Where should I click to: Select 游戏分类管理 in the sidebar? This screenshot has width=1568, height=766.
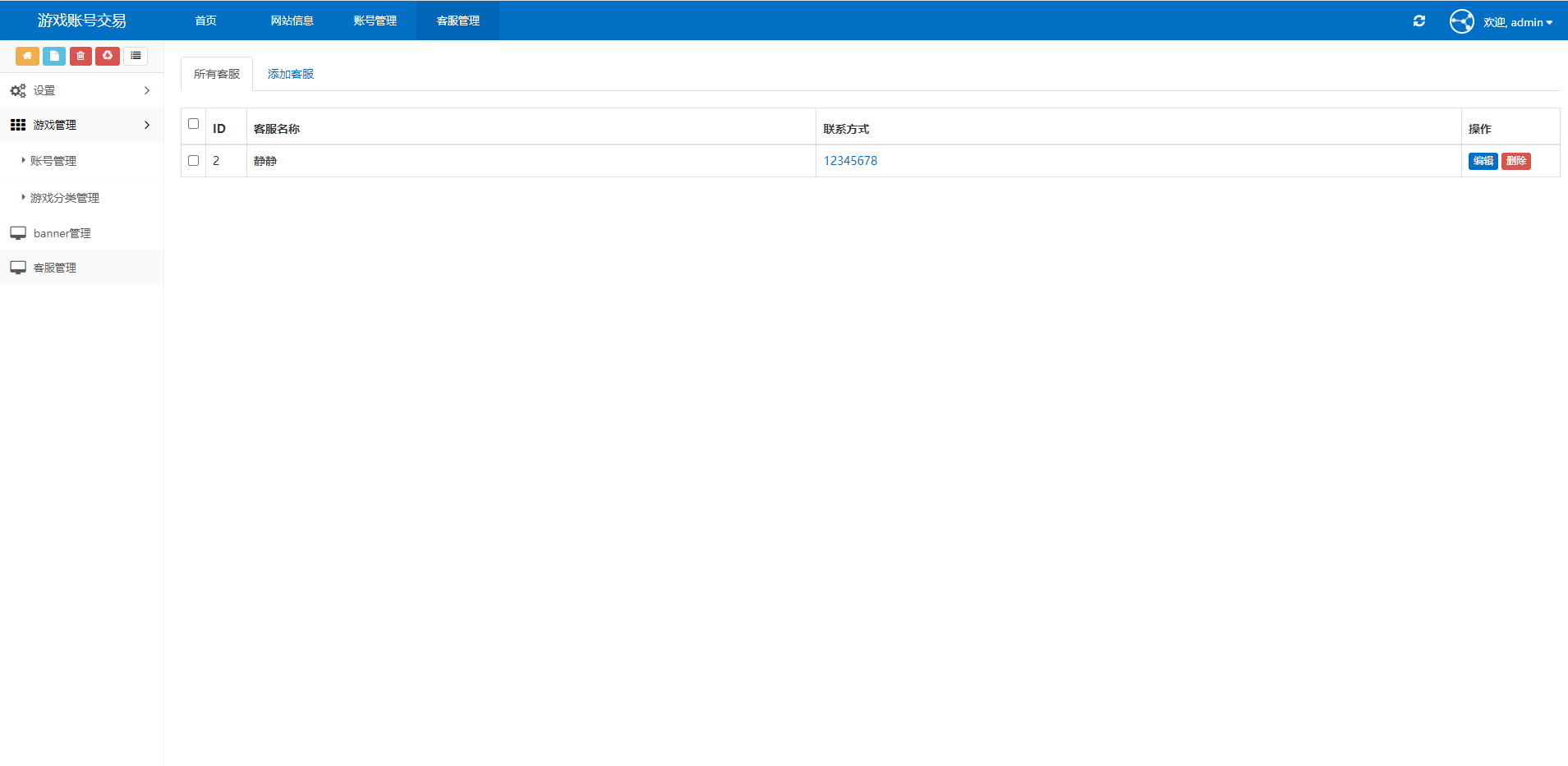[x=65, y=198]
